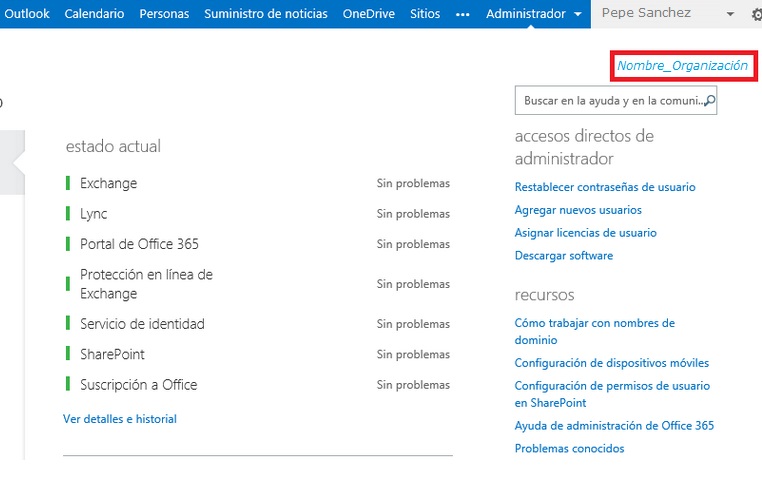
Task: Click the help and community search field
Action: [608, 101]
